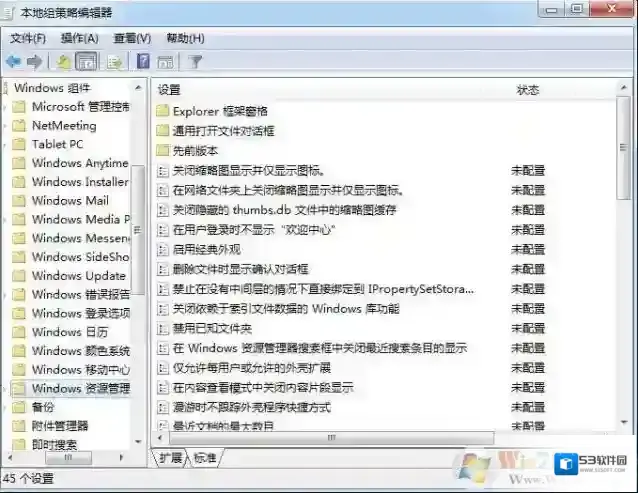Image resolution: width=638 pixels, height=493 pixels.
Task: Toggle the show/hide action pane icon
Action: 166,62
